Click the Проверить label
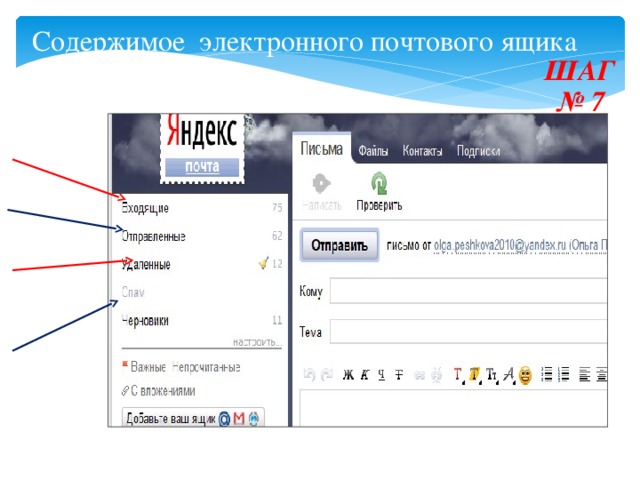The height and width of the screenshot is (480, 640). click(379, 205)
